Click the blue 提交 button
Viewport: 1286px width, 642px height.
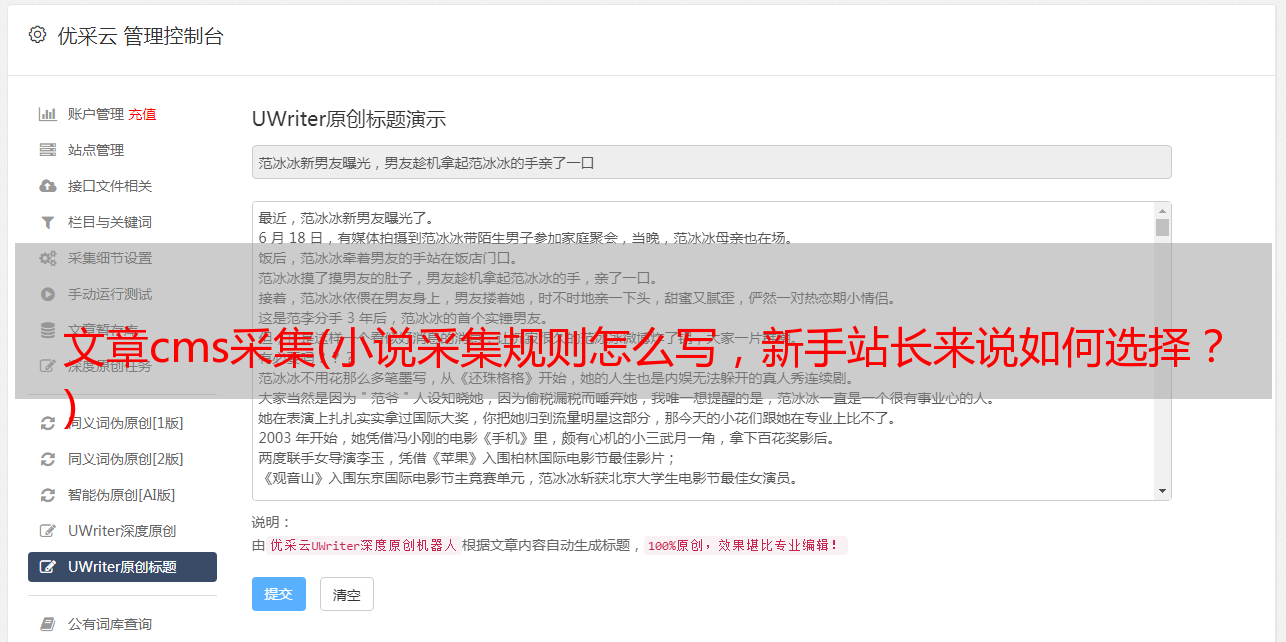point(278,594)
